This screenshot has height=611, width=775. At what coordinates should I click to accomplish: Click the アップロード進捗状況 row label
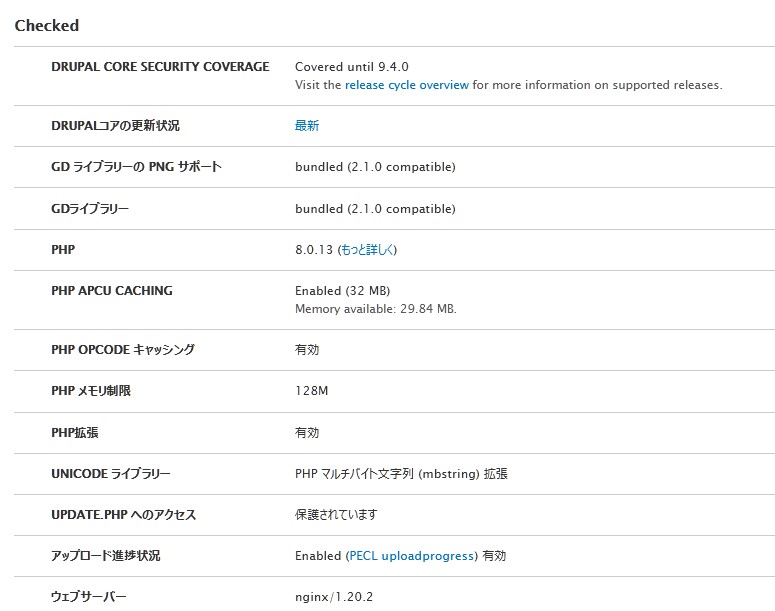[x=105, y=556]
